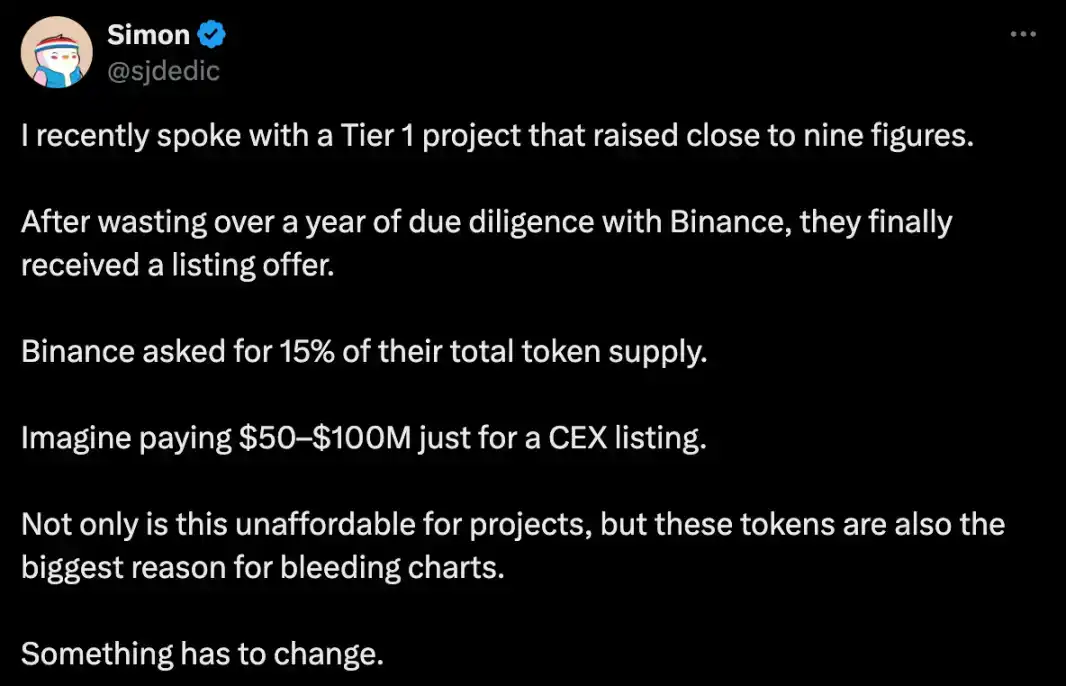Click the 'received a listing offer' line
1066x686 pixels.
175,268
